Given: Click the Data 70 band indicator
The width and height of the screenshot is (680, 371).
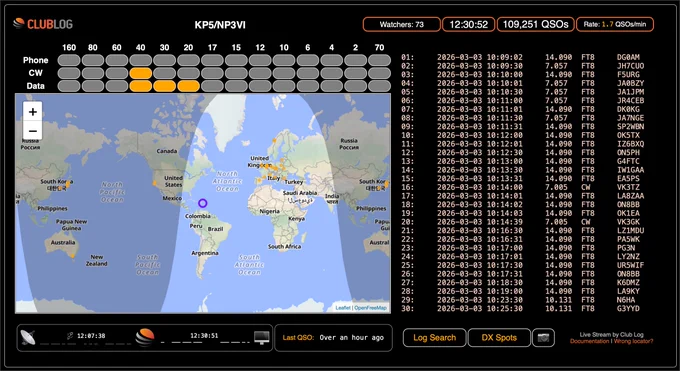Looking at the screenshot, I should [379, 86].
